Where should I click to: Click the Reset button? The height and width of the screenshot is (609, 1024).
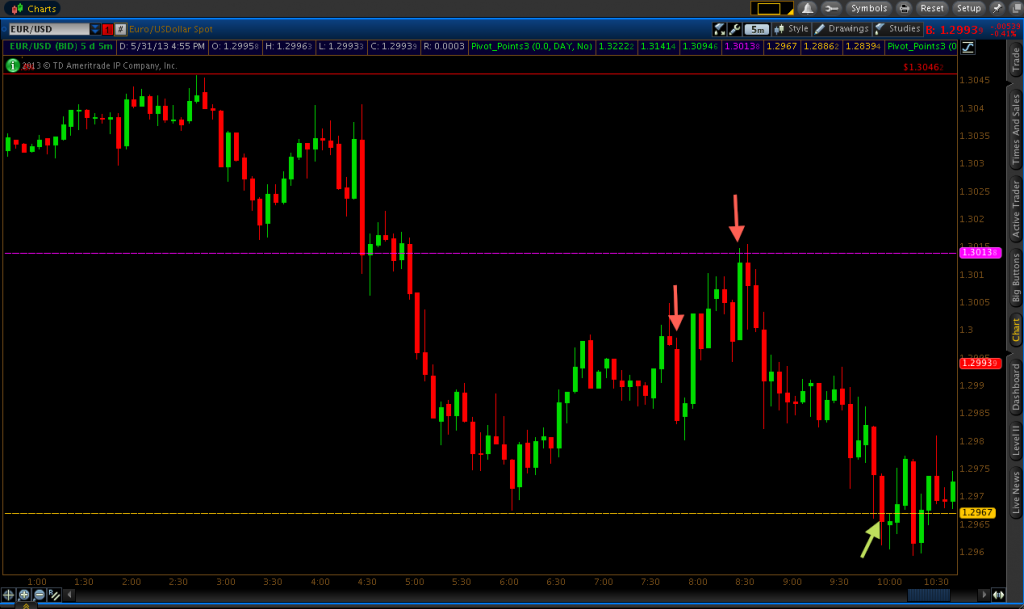(932, 8)
